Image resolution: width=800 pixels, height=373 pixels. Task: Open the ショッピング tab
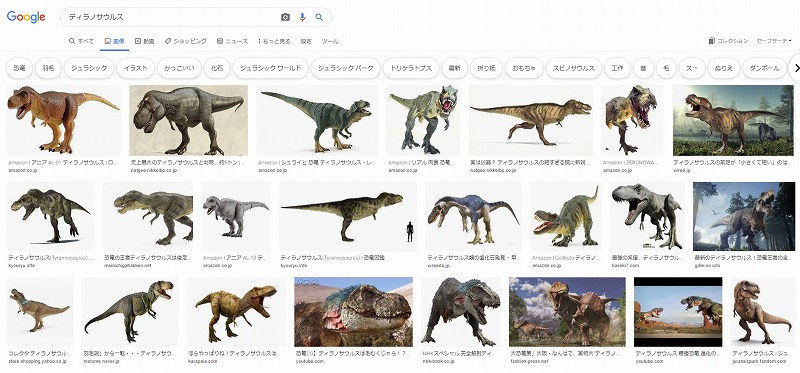185,41
